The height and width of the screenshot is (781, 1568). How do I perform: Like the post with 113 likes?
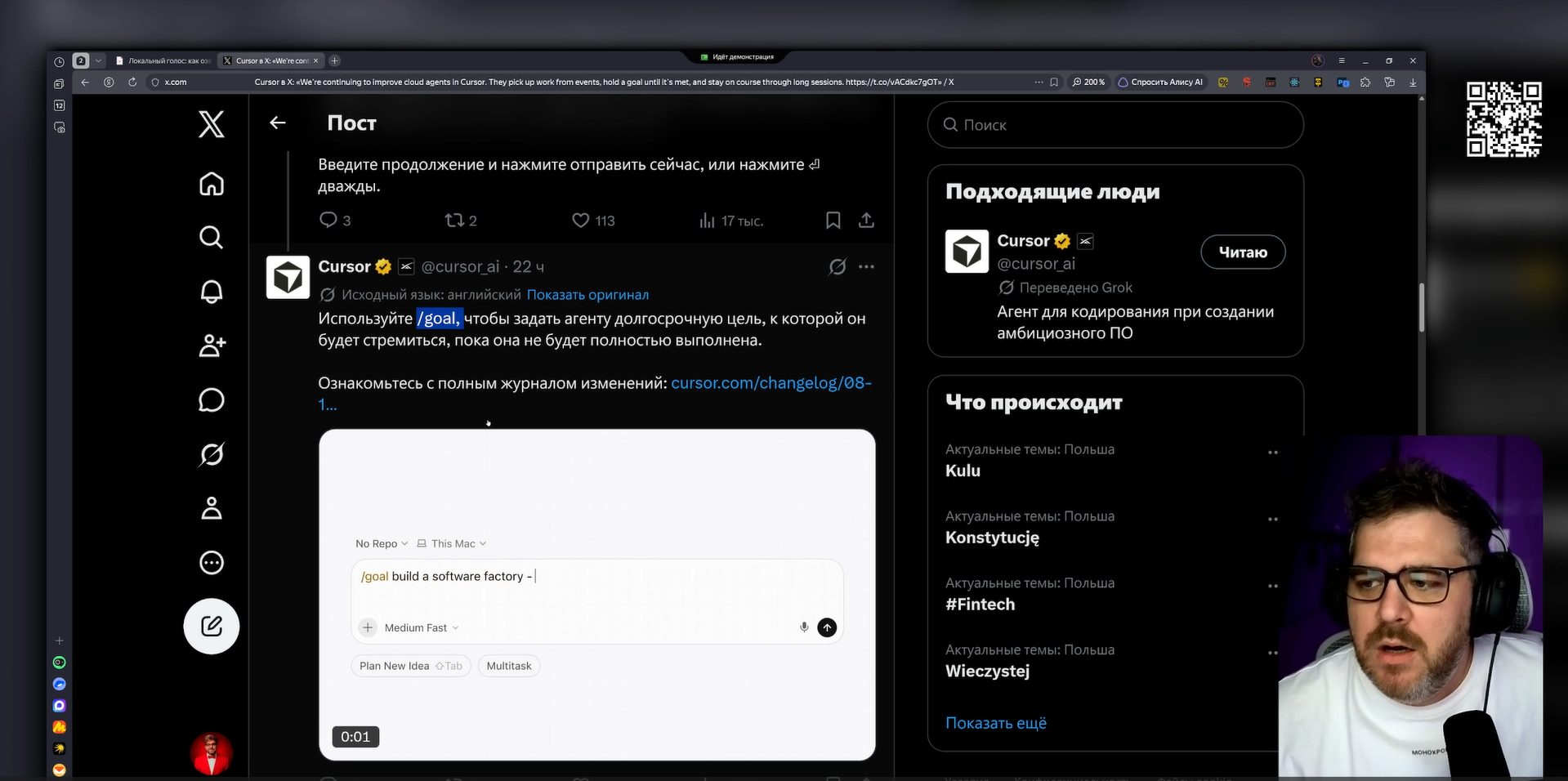(x=593, y=221)
